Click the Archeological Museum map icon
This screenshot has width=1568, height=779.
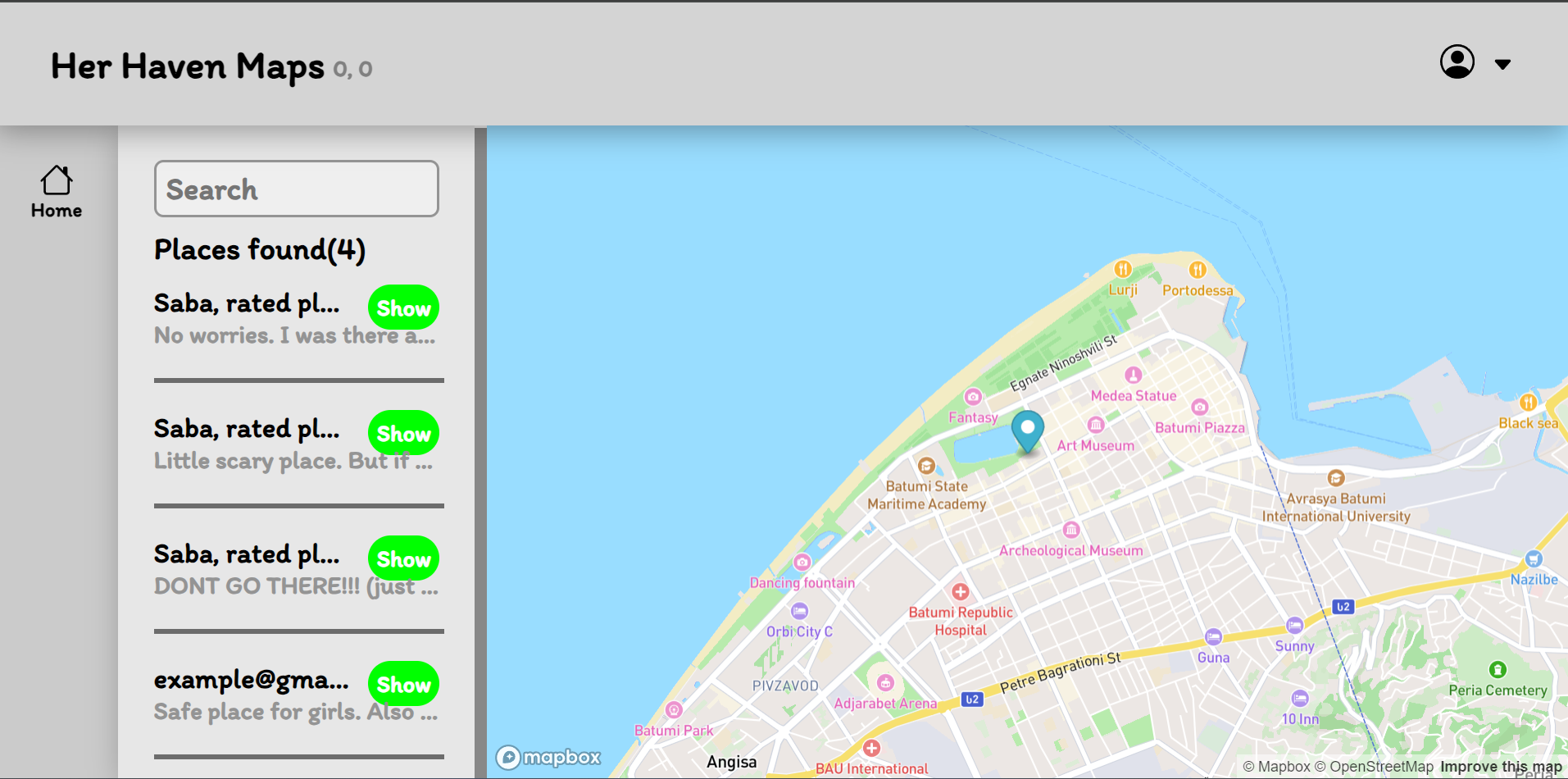click(1070, 530)
